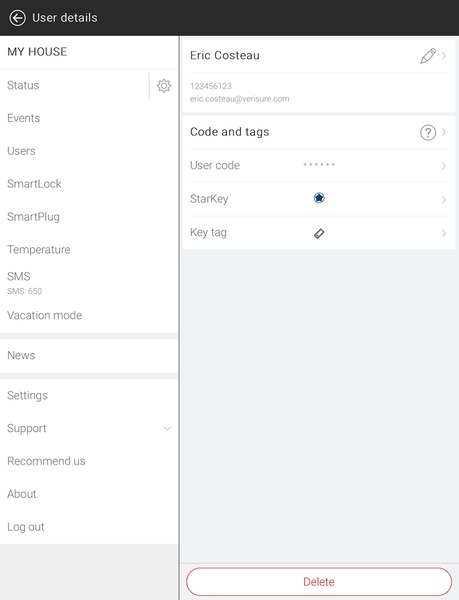Go back using the arrow icon
This screenshot has height=600, width=459.
[18, 18]
